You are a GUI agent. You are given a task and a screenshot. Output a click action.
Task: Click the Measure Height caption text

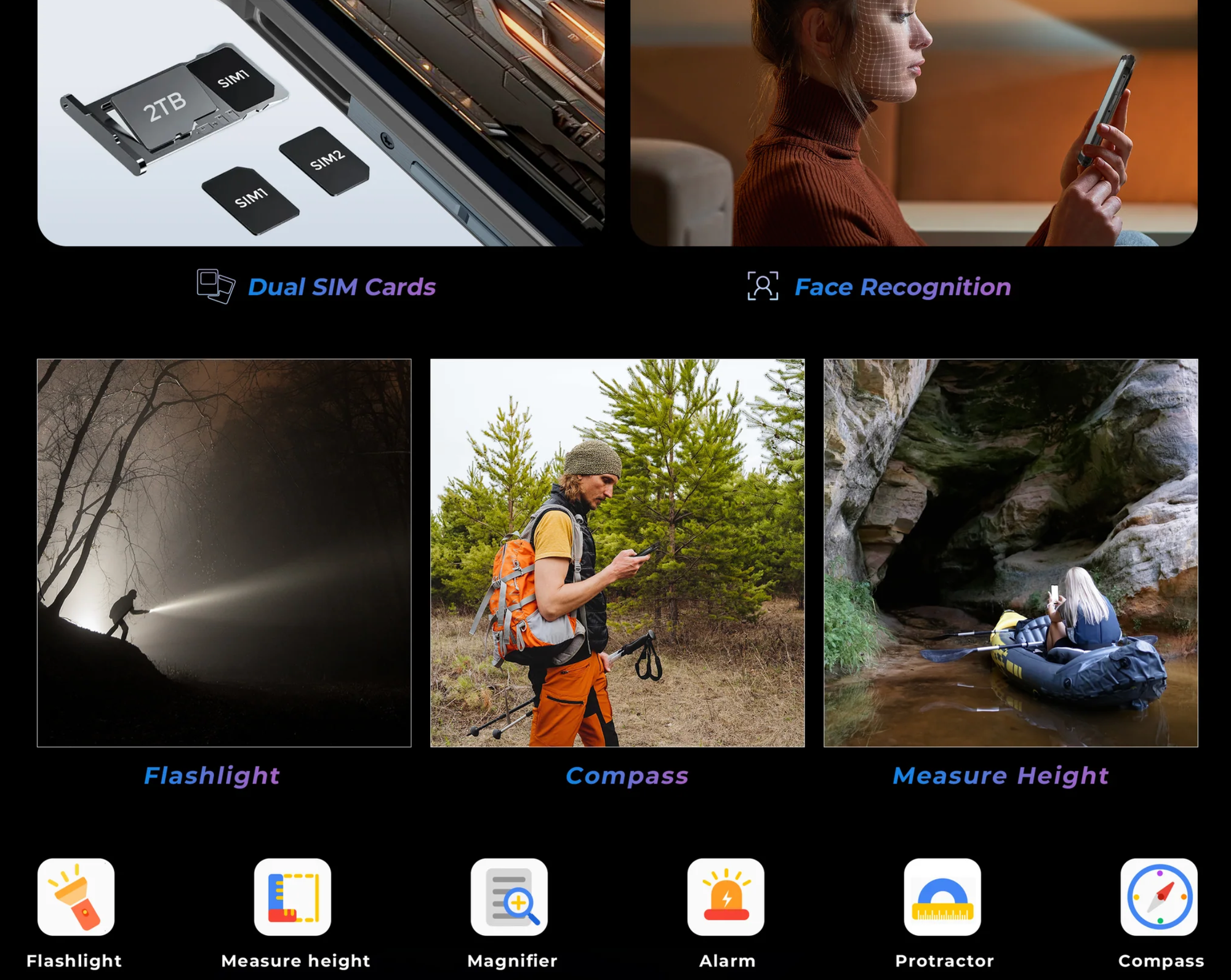[1000, 776]
